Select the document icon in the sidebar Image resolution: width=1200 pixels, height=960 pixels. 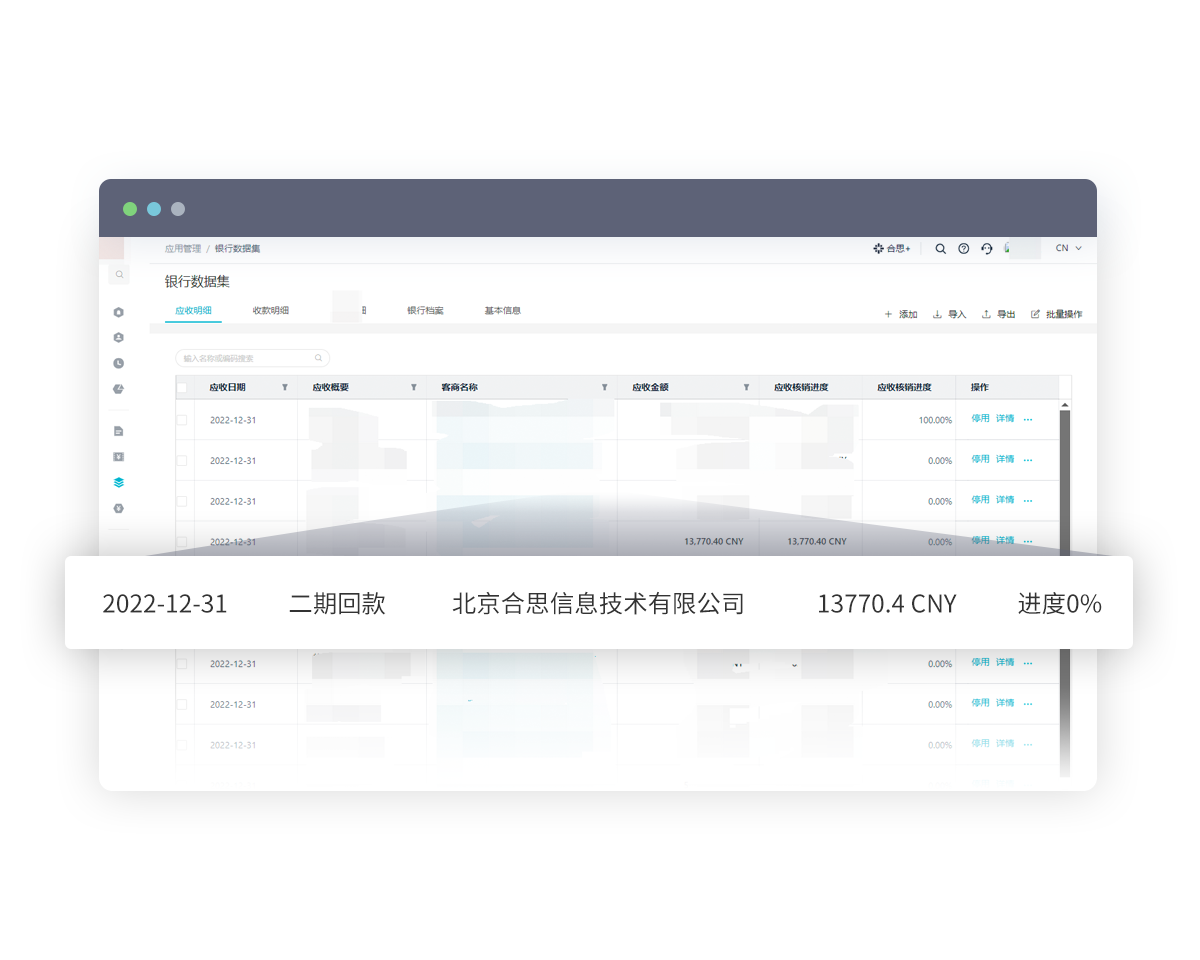(x=119, y=431)
